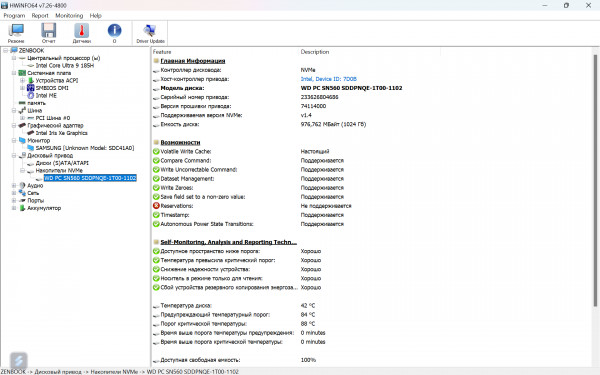Click green check icon beside Timestamp
600x375 pixels.
pyautogui.click(x=156, y=215)
